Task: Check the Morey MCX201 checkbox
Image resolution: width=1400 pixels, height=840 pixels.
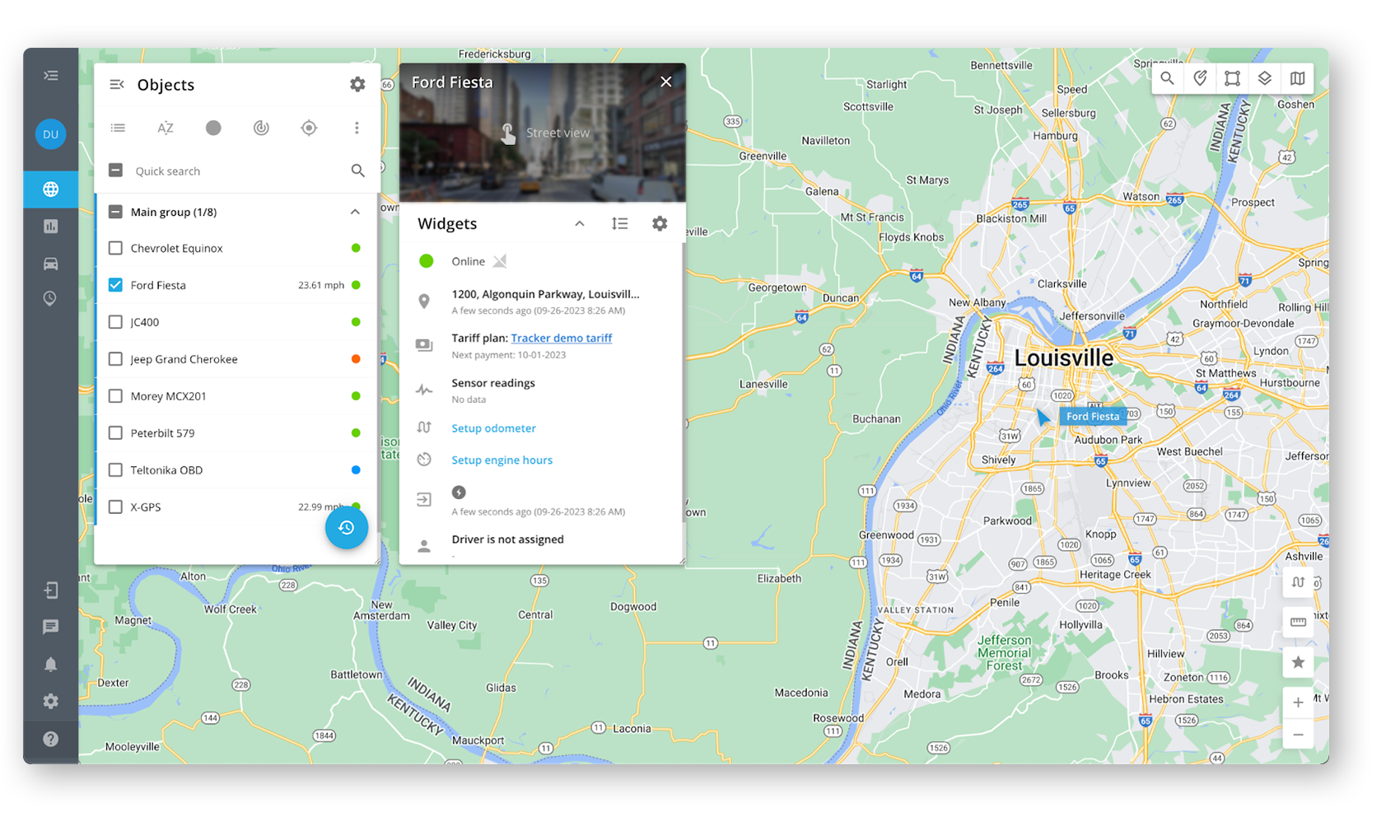Action: [x=116, y=396]
